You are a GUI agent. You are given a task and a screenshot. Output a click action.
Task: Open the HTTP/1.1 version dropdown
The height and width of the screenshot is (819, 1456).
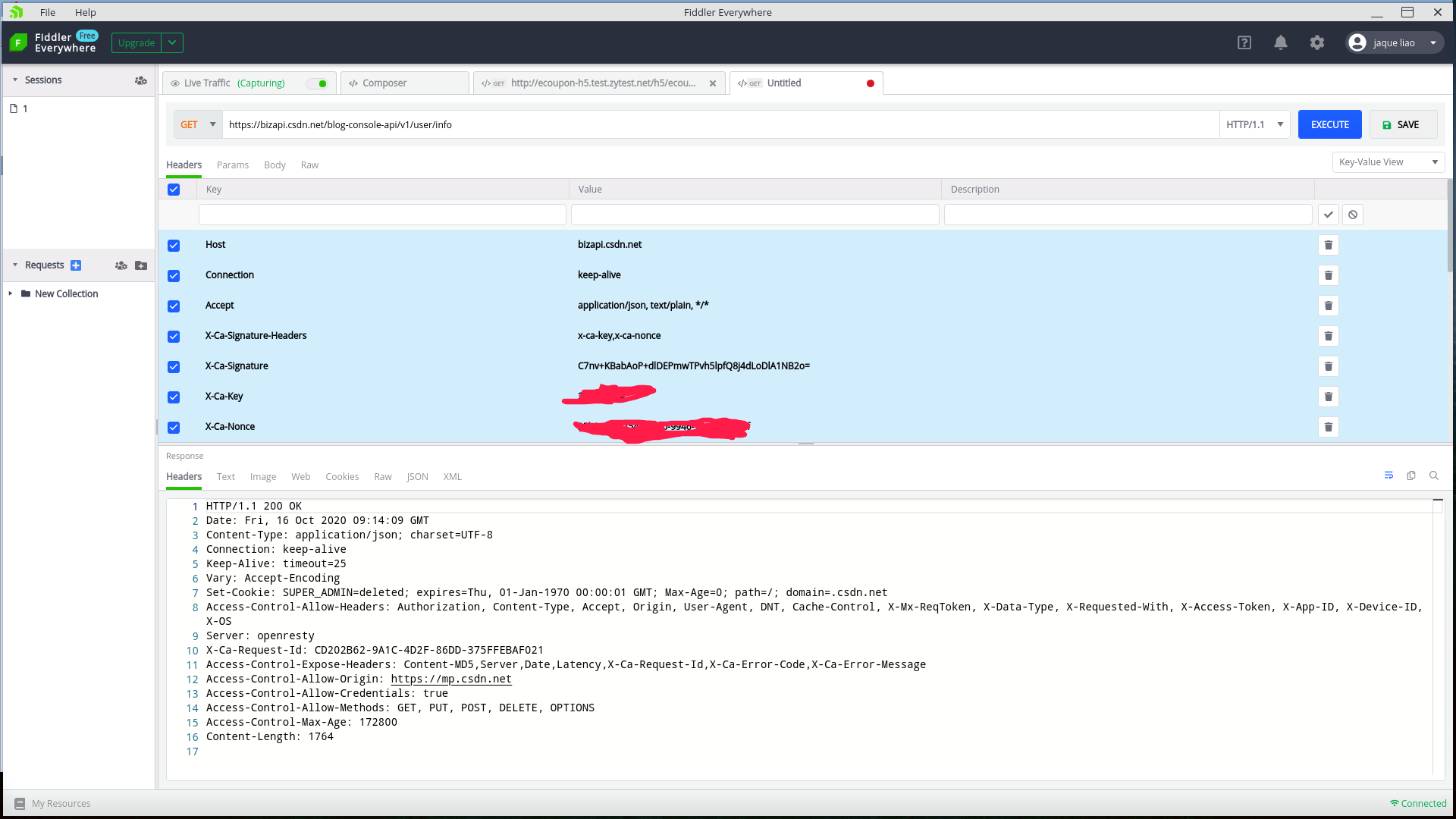pyautogui.click(x=1255, y=124)
